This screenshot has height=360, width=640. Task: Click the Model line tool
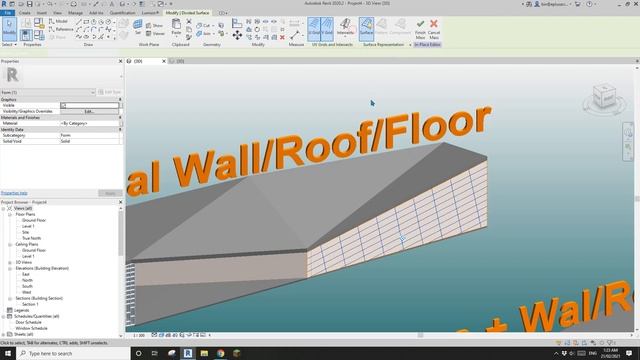click(58, 21)
